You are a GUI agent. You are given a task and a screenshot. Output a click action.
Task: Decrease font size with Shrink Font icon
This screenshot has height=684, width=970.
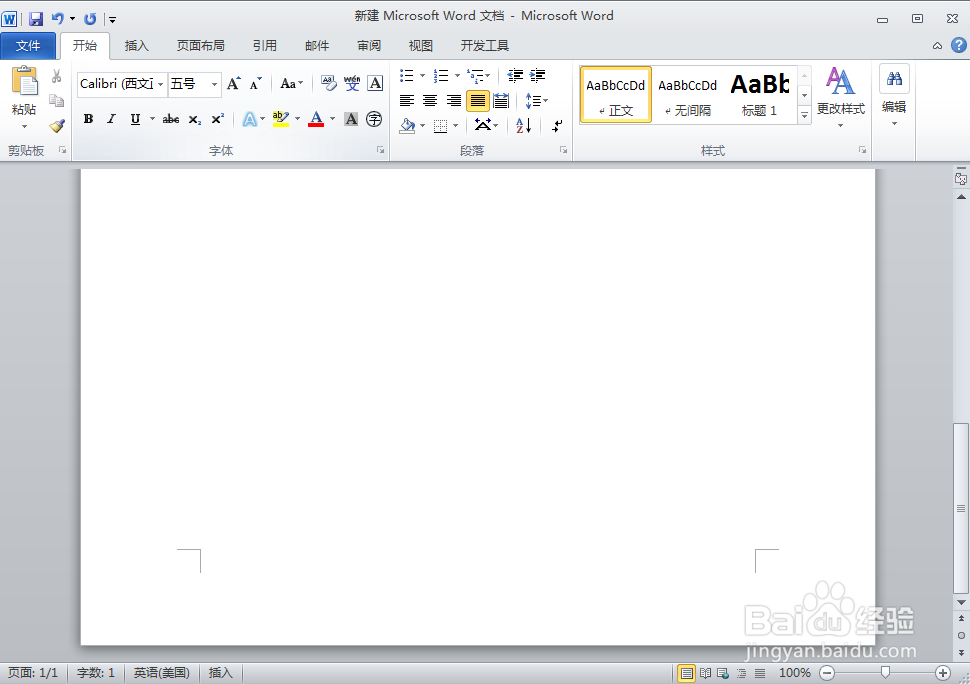255,83
